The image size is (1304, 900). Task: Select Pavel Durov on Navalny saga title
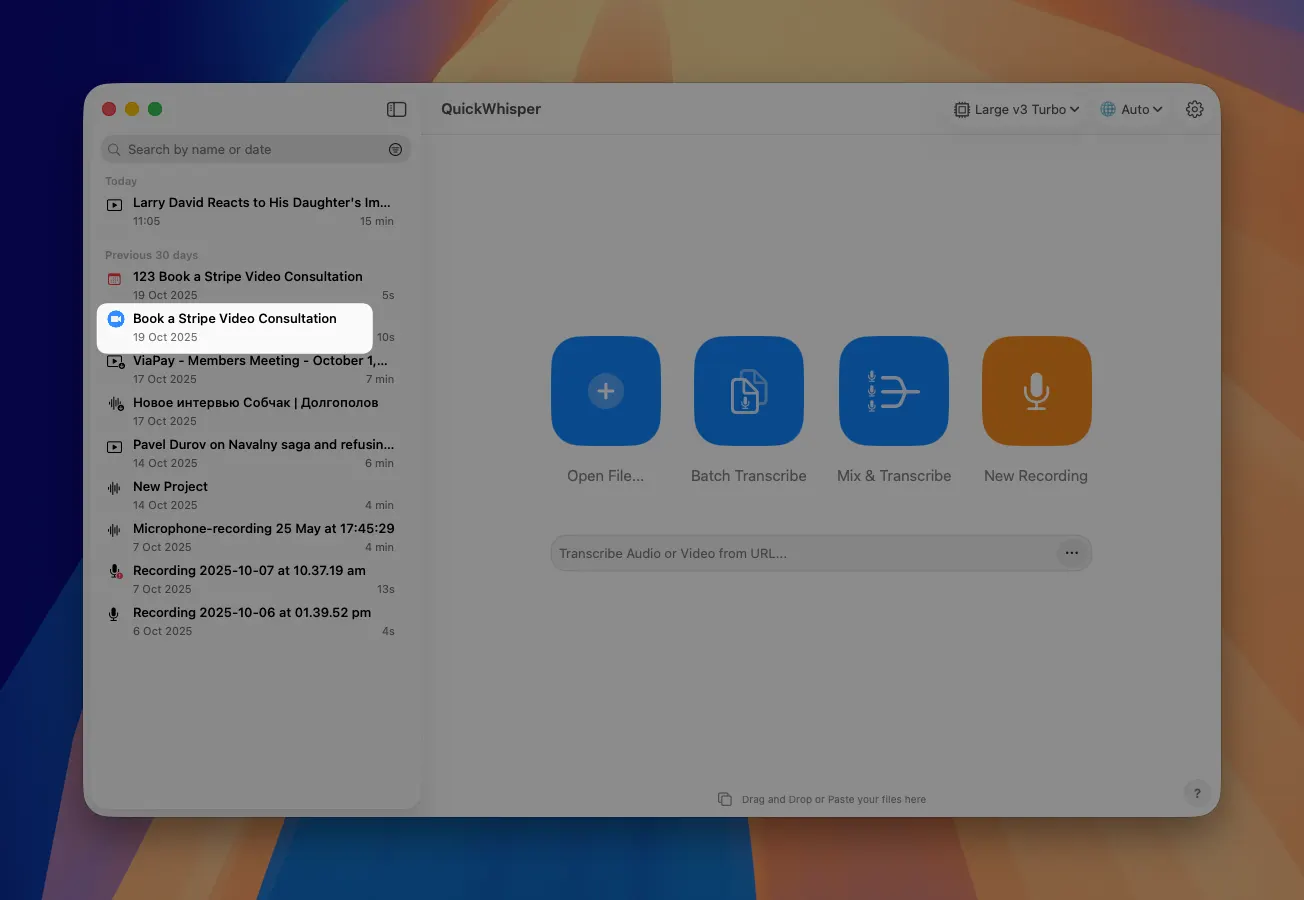tap(263, 444)
